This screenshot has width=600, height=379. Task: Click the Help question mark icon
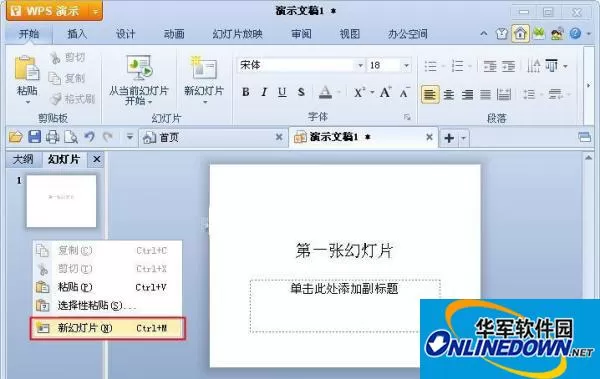(x=575, y=34)
